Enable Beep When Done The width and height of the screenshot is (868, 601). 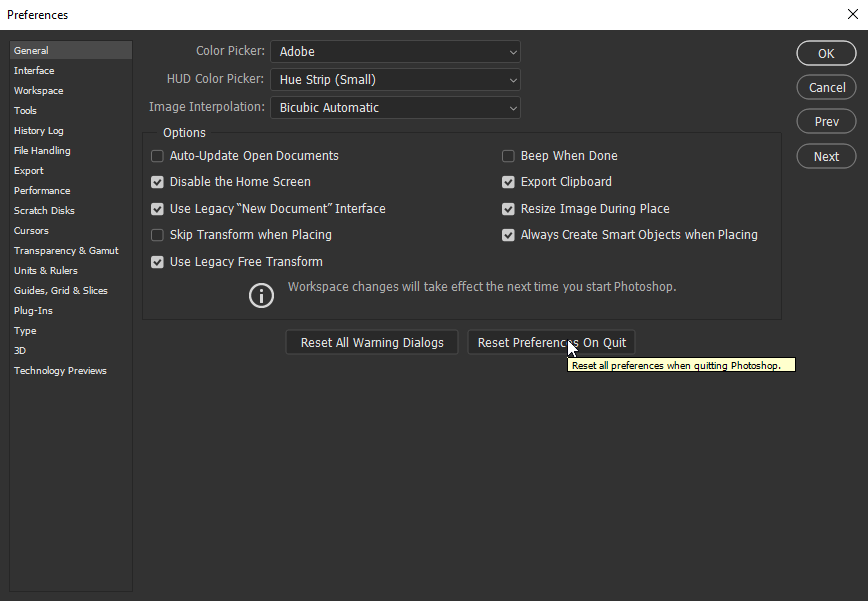508,156
